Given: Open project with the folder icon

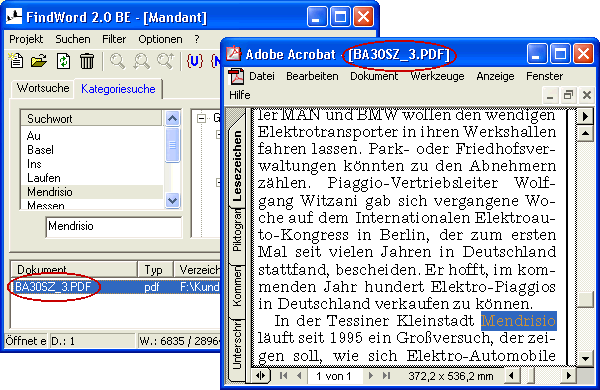Looking at the screenshot, I should tap(39, 61).
